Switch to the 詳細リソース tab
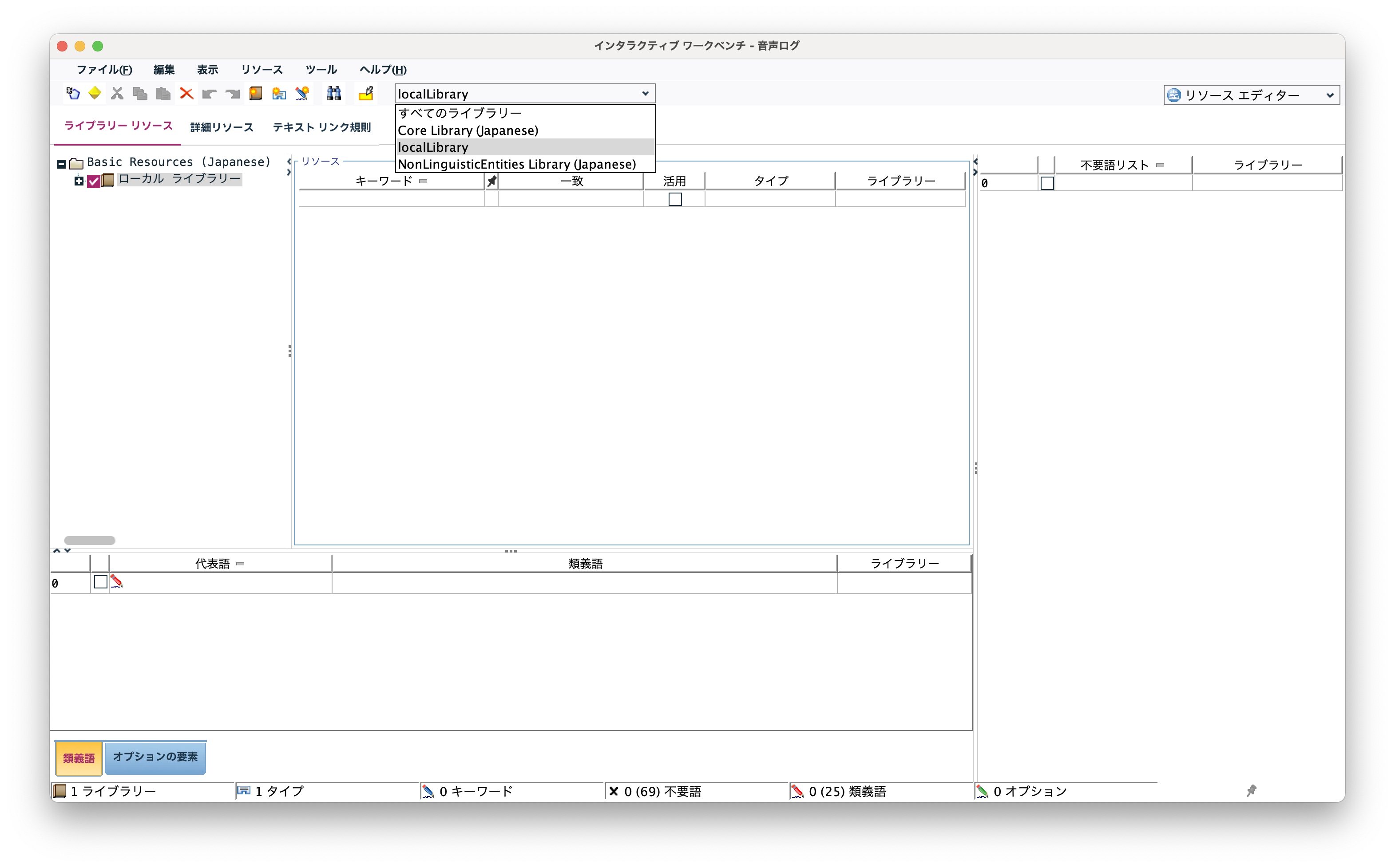The image size is (1395, 868). (x=221, y=127)
